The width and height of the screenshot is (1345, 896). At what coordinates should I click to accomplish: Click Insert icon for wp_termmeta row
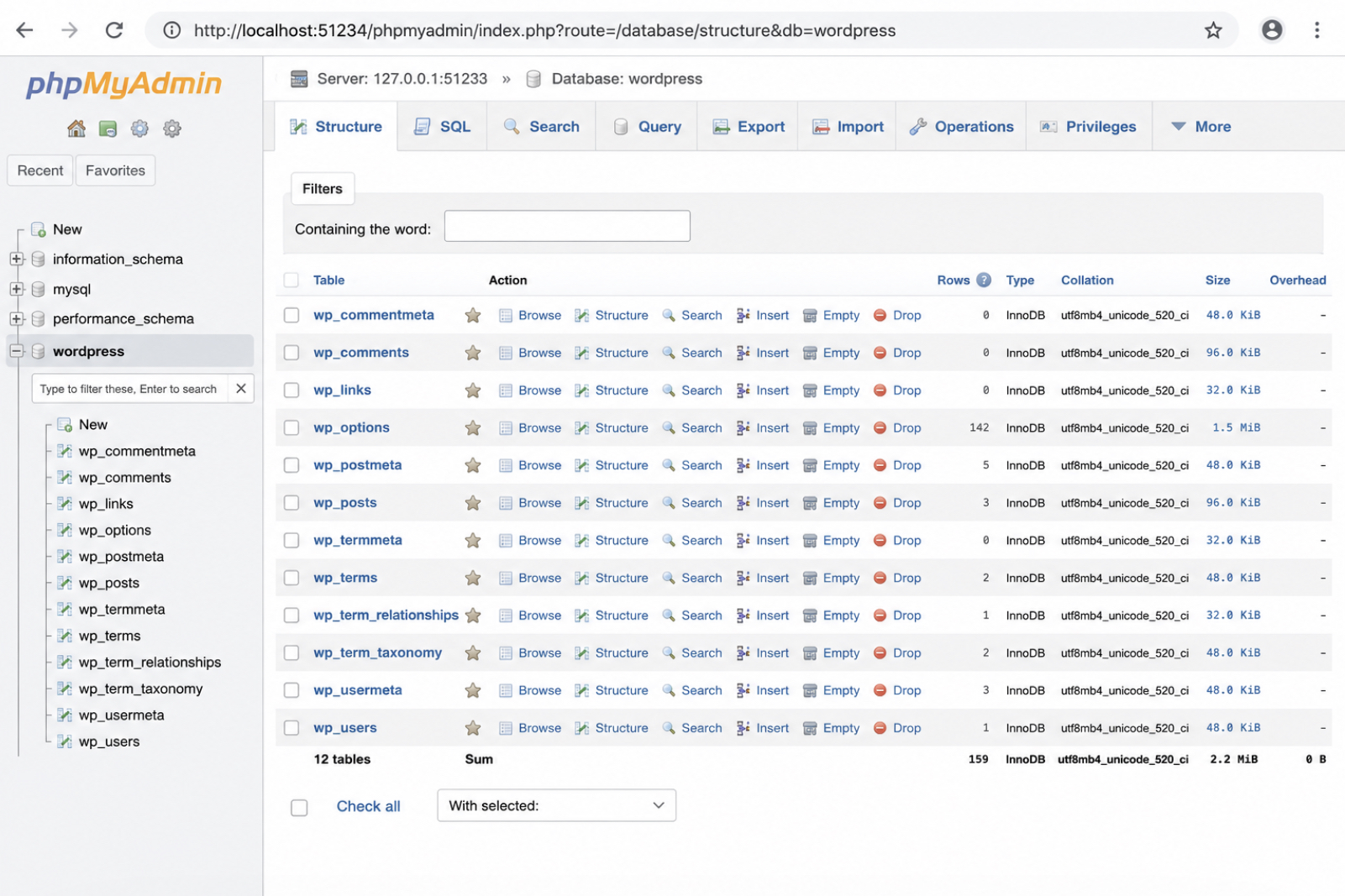(x=743, y=540)
